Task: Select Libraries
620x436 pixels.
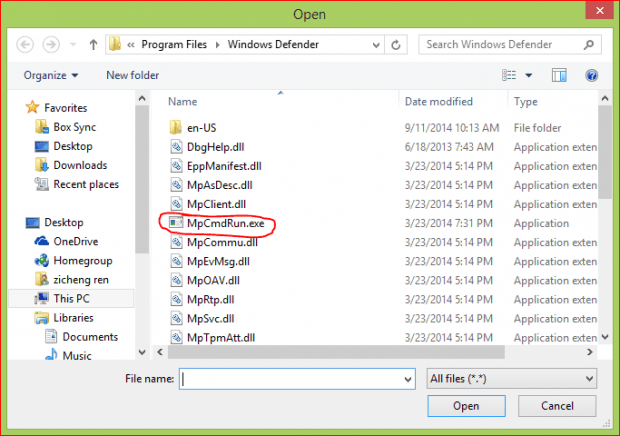Action: pyautogui.click(x=73, y=318)
